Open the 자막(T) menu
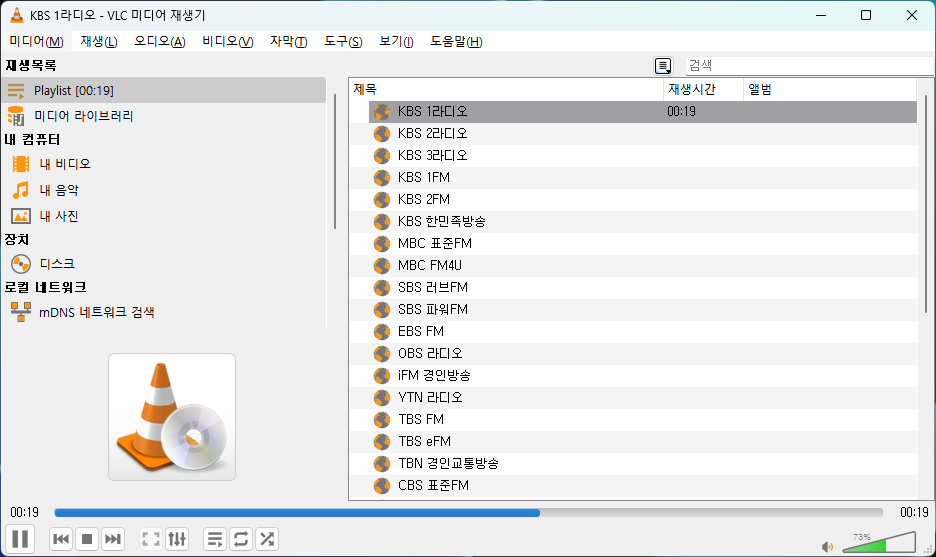The width and height of the screenshot is (936, 557). click(288, 41)
